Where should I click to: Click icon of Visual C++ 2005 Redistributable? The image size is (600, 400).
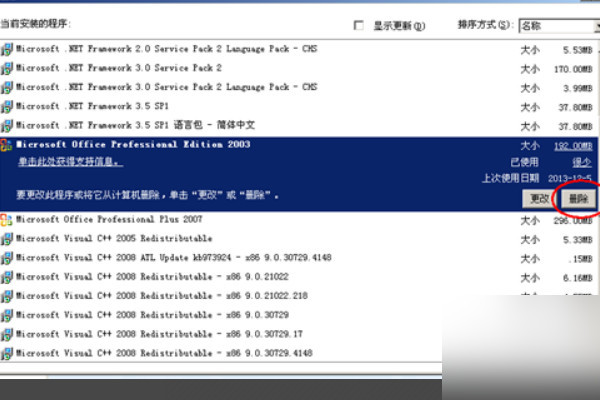(7, 239)
